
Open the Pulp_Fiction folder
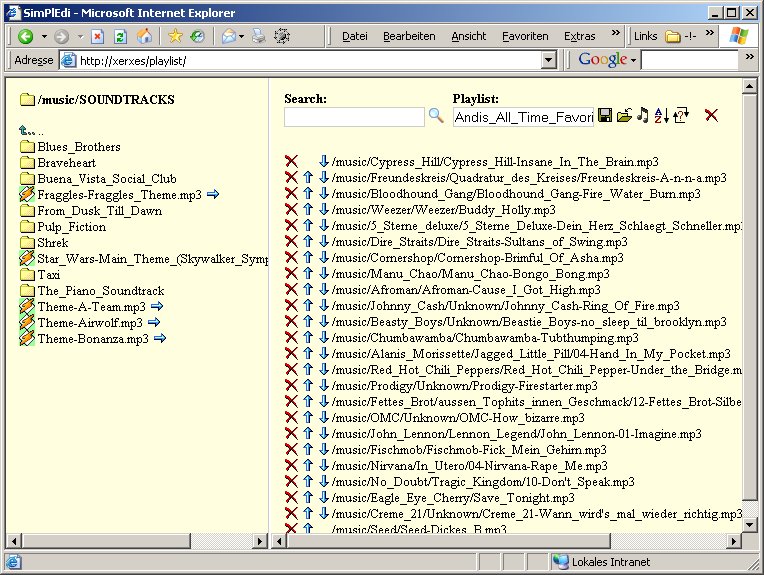click(x=72, y=227)
